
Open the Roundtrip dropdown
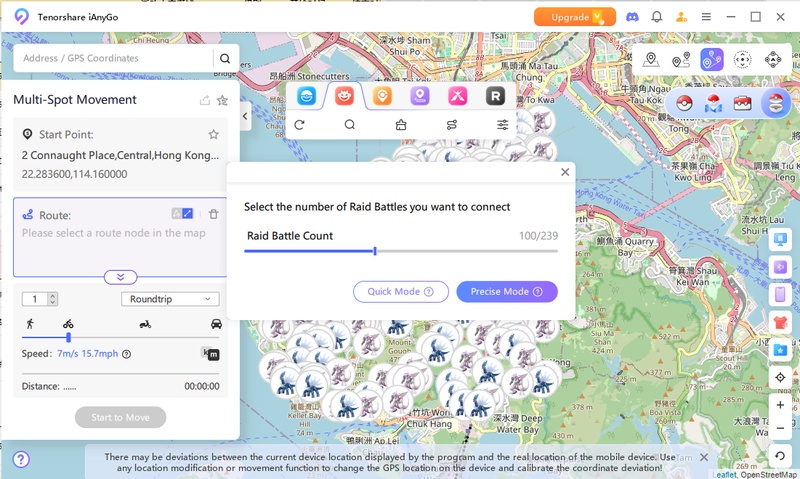tap(170, 299)
